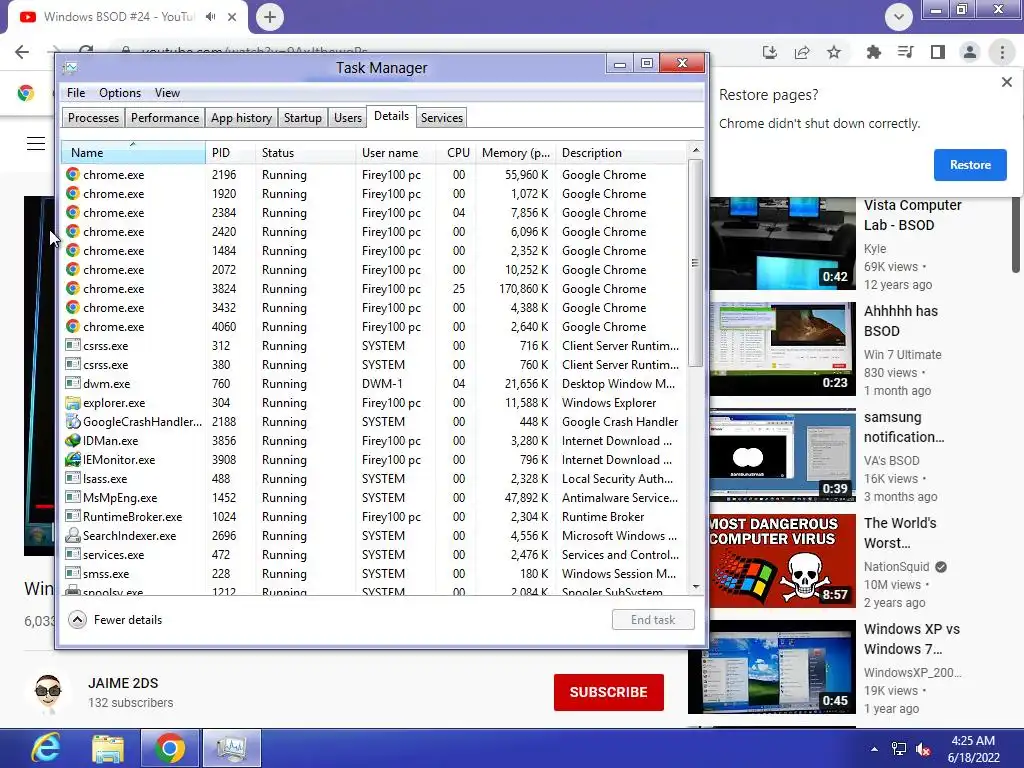Click Task Manager vertical scrollbar thumb
Image resolution: width=1024 pixels, height=768 pixels.
(696, 263)
